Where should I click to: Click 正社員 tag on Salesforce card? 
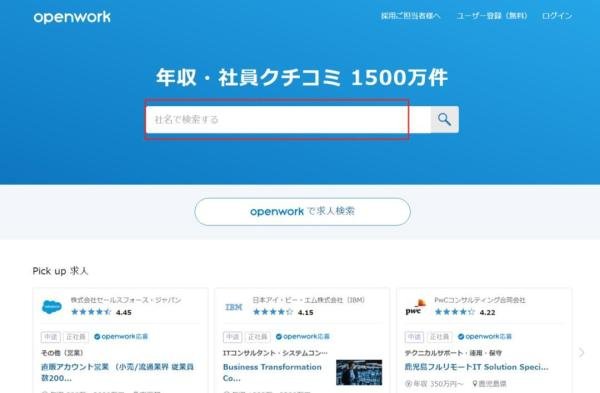click(x=76, y=337)
